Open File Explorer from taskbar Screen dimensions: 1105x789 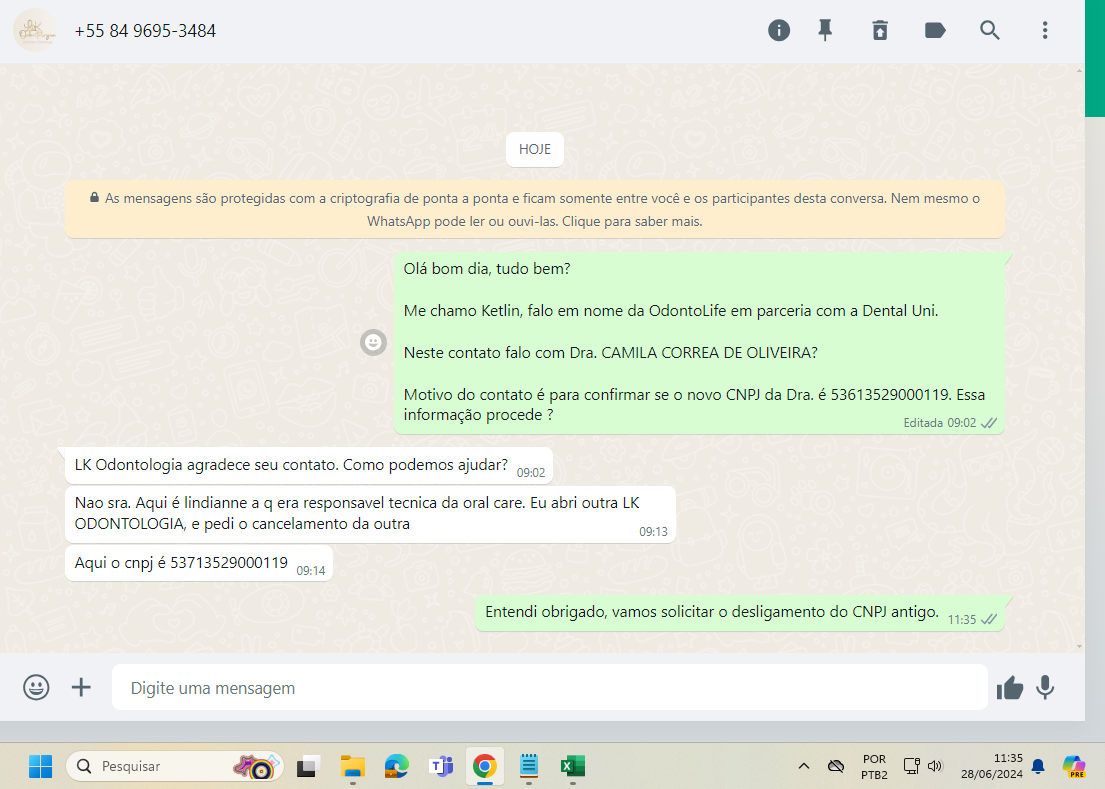point(352,766)
